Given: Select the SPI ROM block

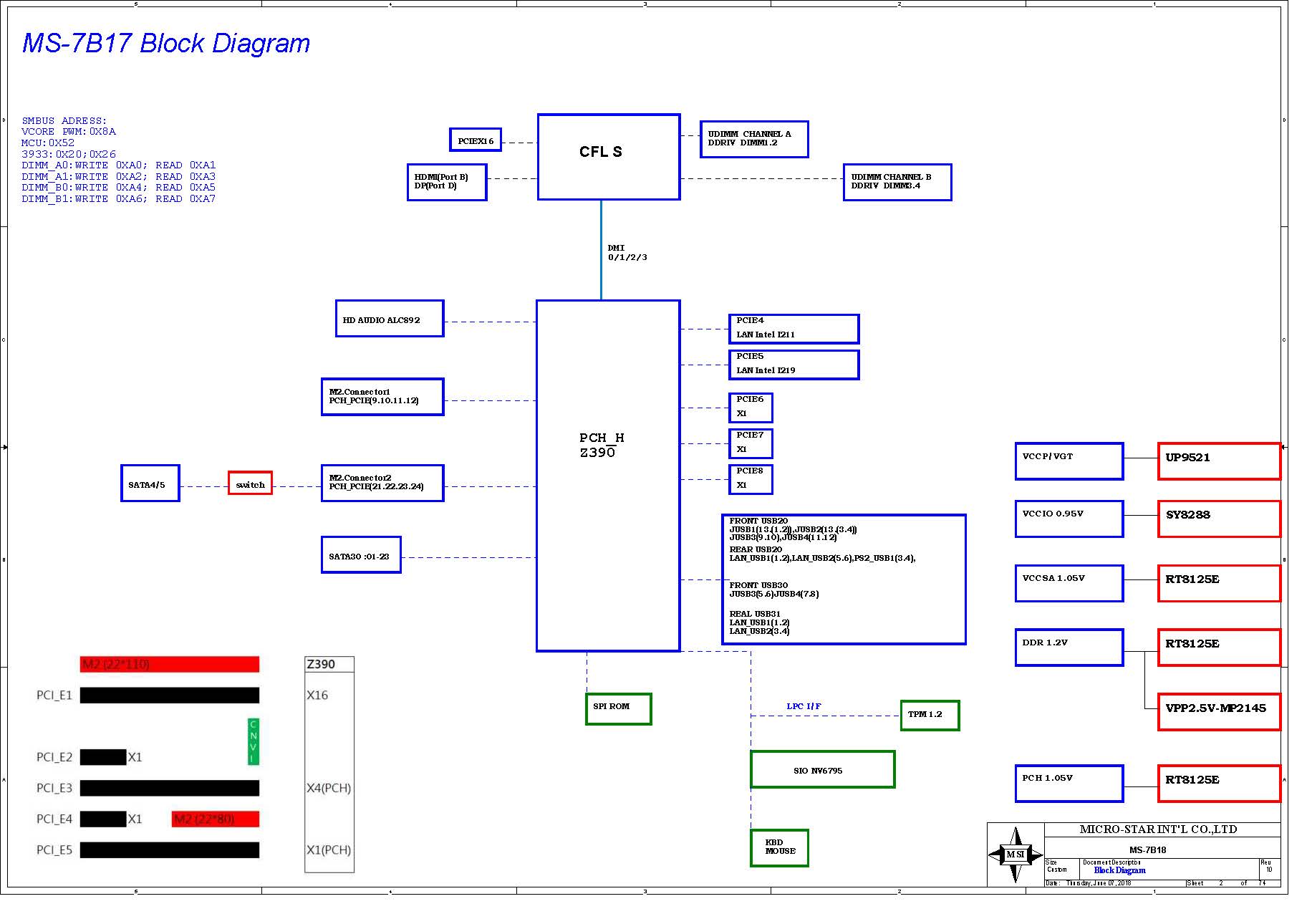Looking at the screenshot, I should [x=618, y=709].
